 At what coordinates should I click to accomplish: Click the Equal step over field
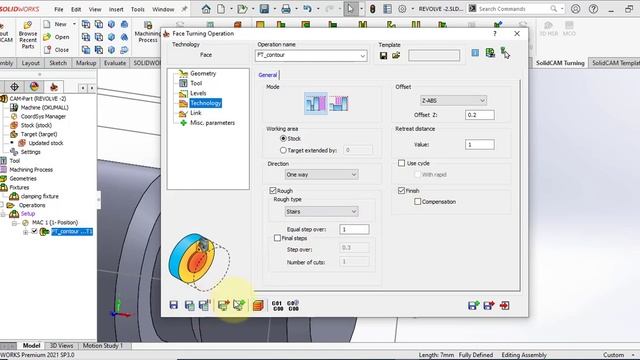point(354,229)
